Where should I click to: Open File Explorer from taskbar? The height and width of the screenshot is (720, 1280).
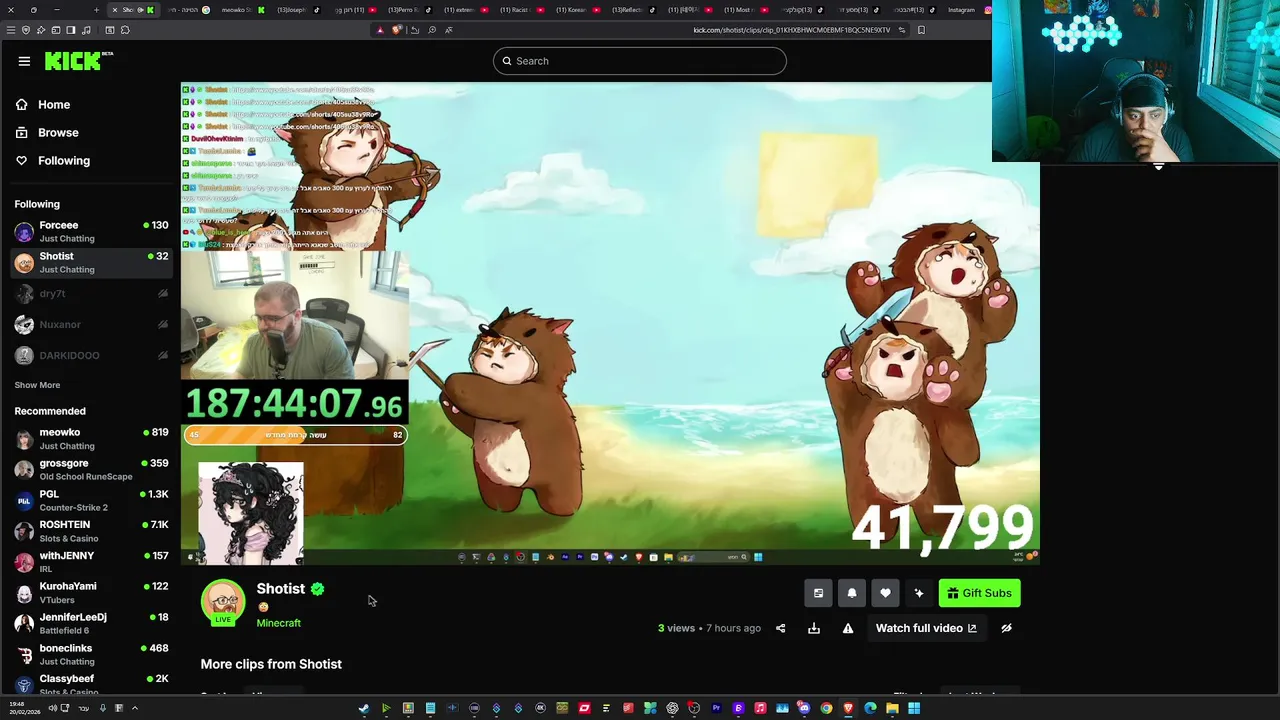[893, 708]
